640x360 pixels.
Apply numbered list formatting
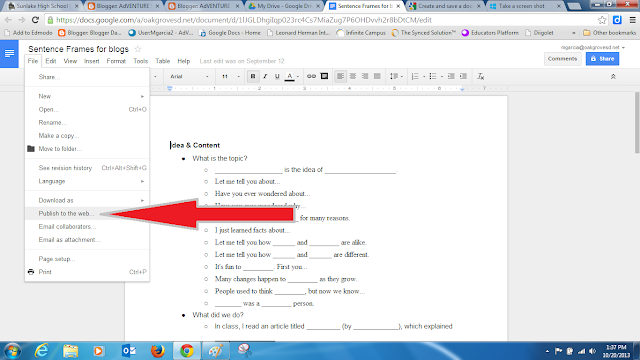418,76
